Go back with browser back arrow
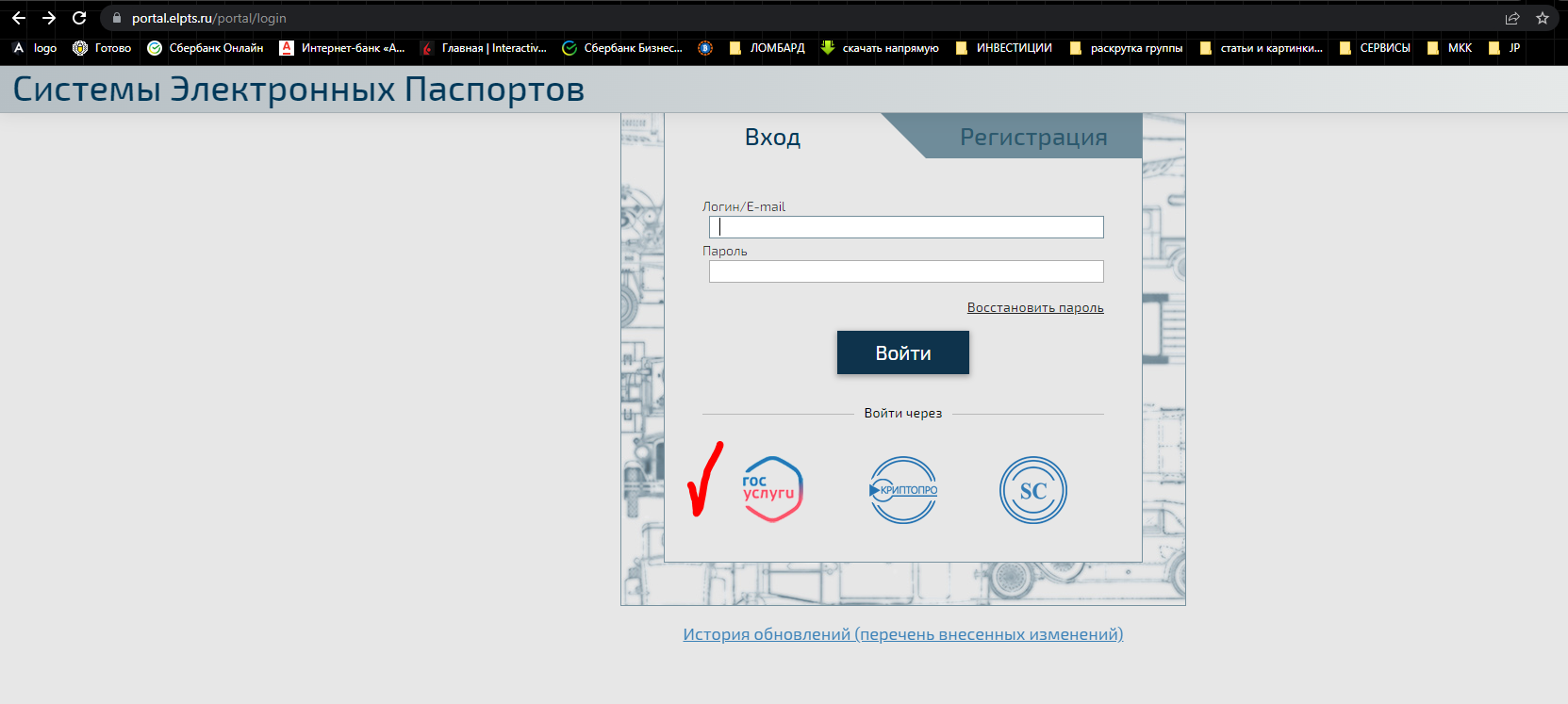Viewport: 1568px width, 704px height. pos(19,18)
